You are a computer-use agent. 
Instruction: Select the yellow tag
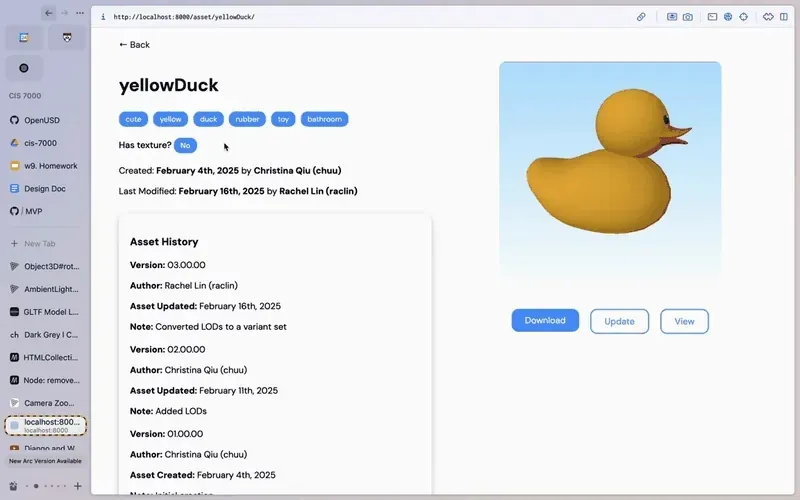(x=170, y=119)
